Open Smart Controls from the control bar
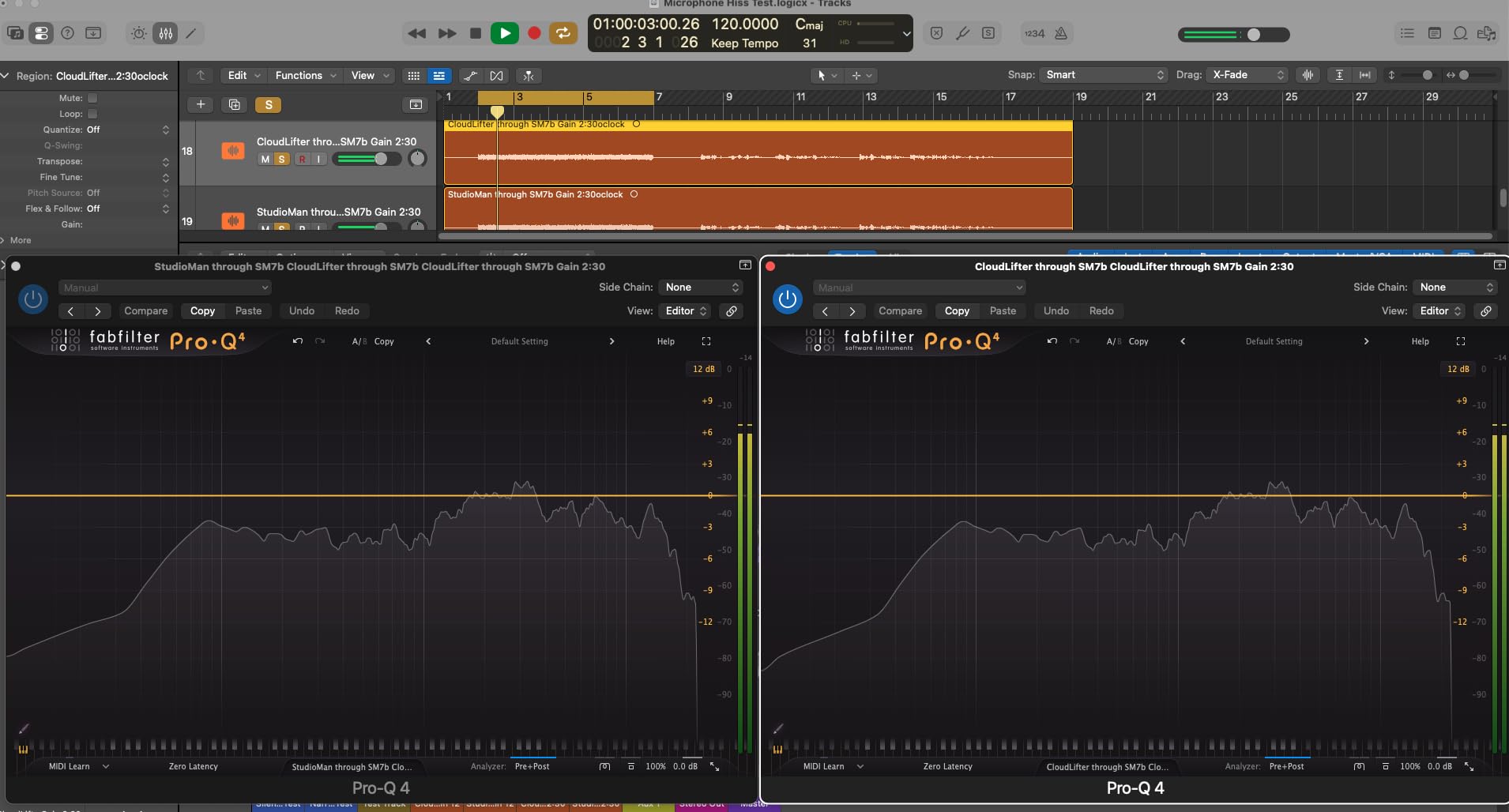This screenshot has width=1509, height=812. [139, 33]
